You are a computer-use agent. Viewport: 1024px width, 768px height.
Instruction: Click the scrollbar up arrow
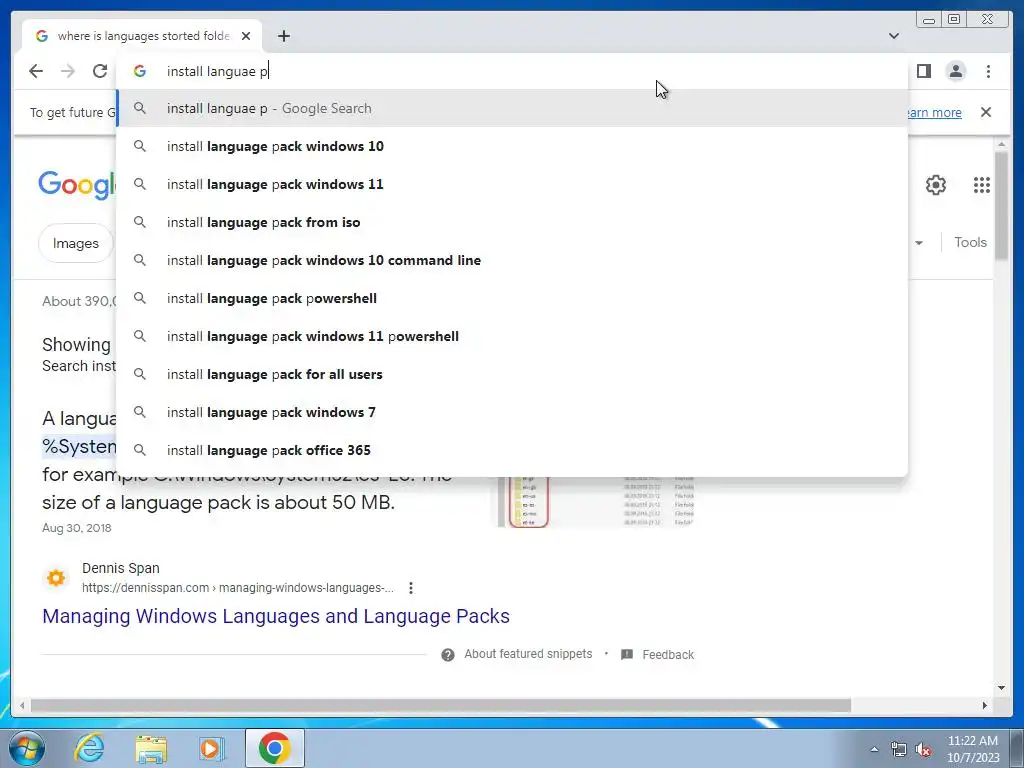click(x=1002, y=144)
